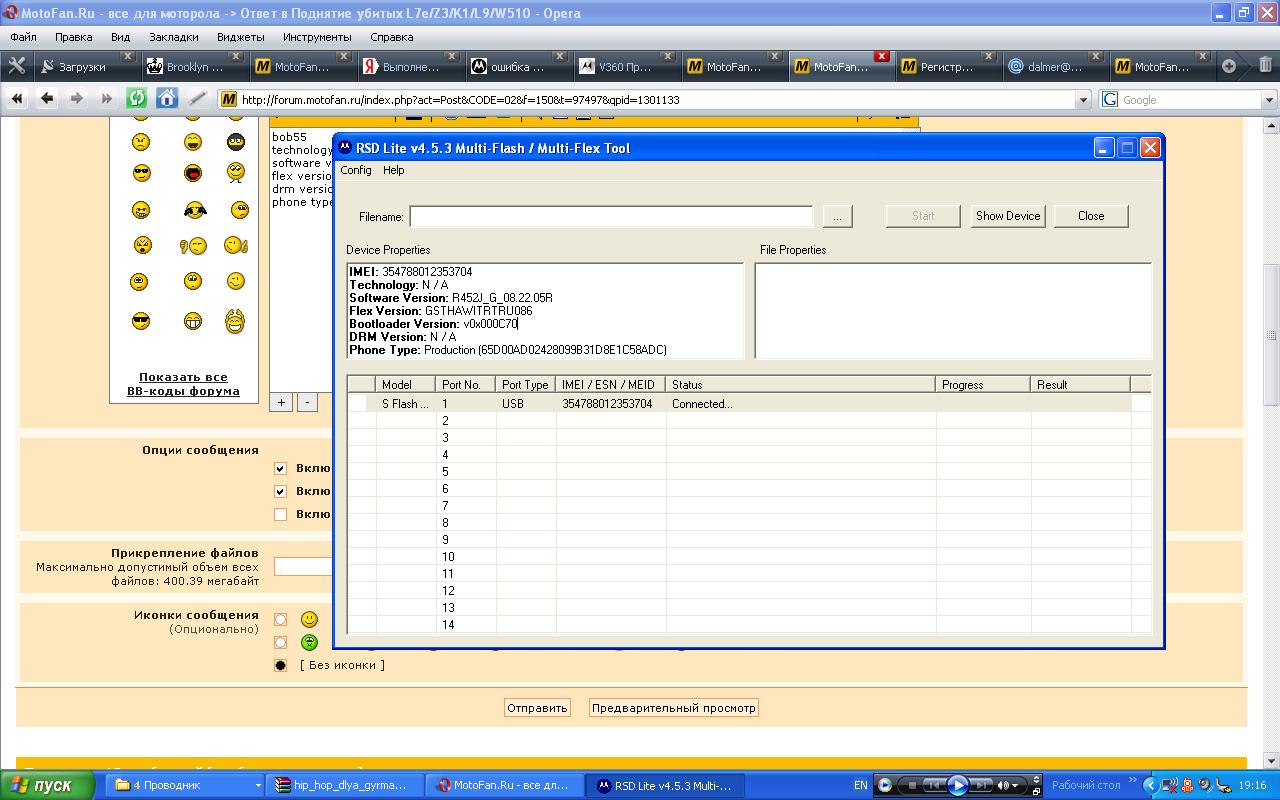The height and width of the screenshot is (800, 1280).
Task: Open the home page via house icon
Action: click(167, 98)
